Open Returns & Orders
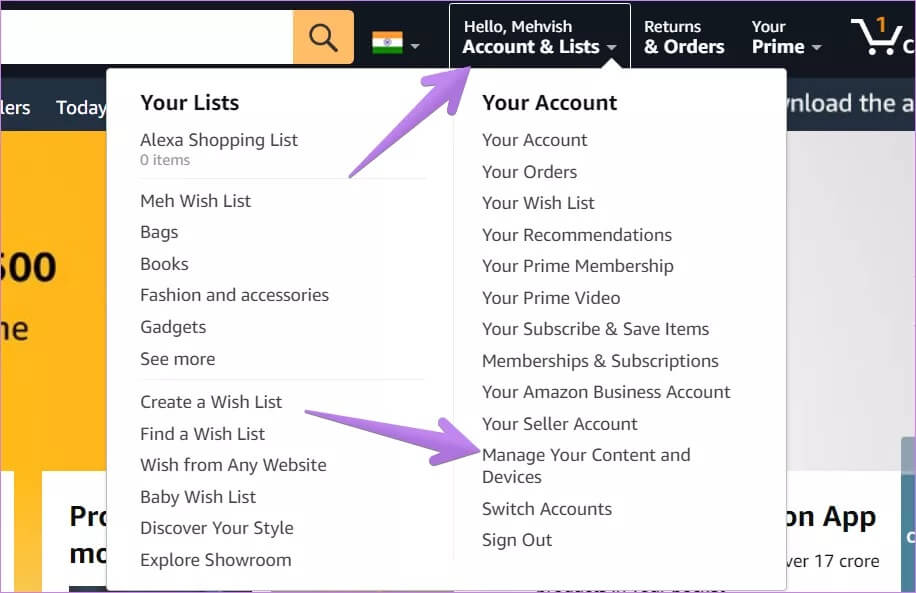Viewport: 916px width, 593px height. [x=684, y=37]
